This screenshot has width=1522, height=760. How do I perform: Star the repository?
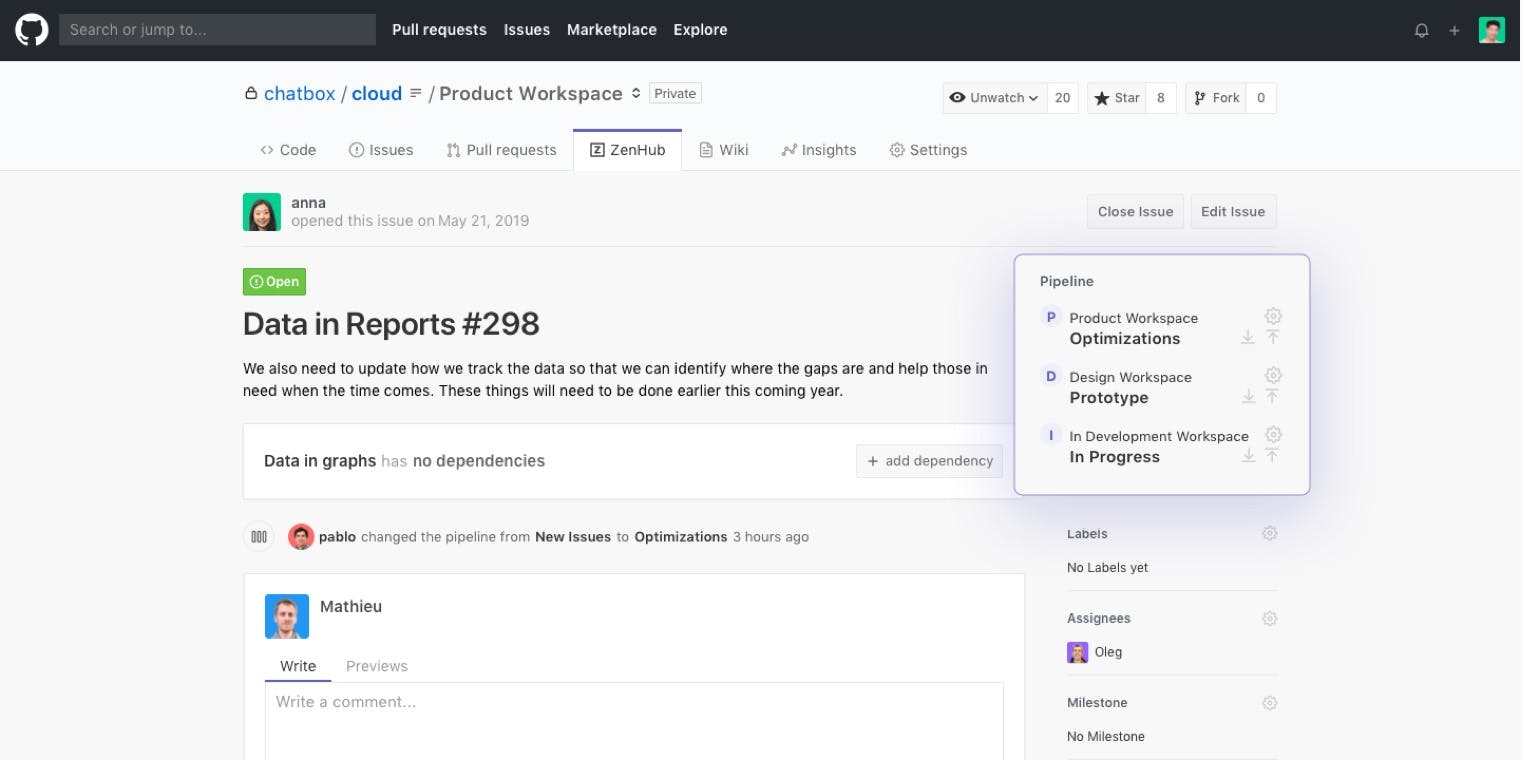(x=1116, y=98)
